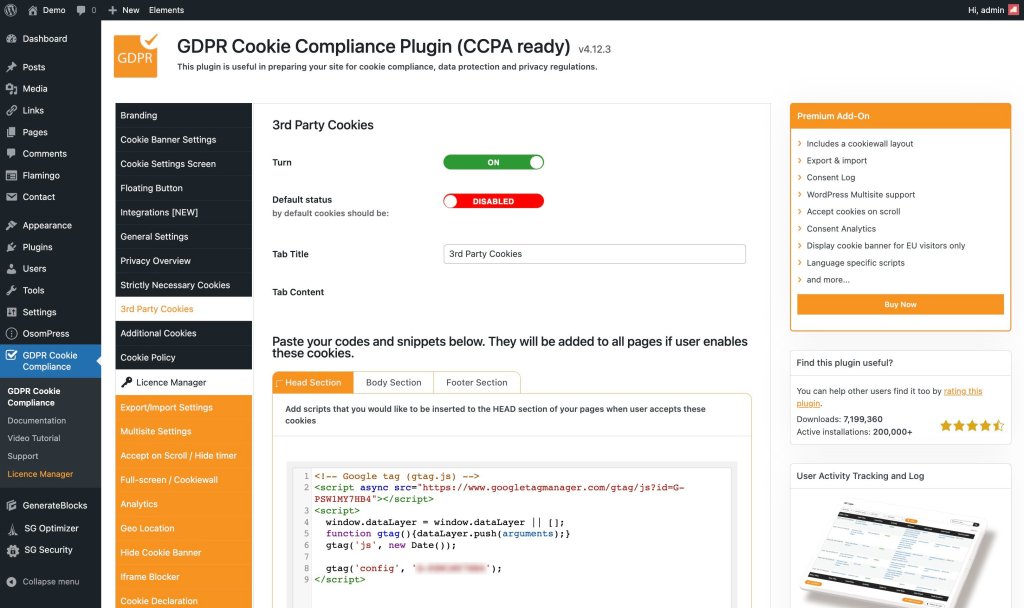Open Elements in the admin bar
1024x608 pixels.
click(166, 10)
